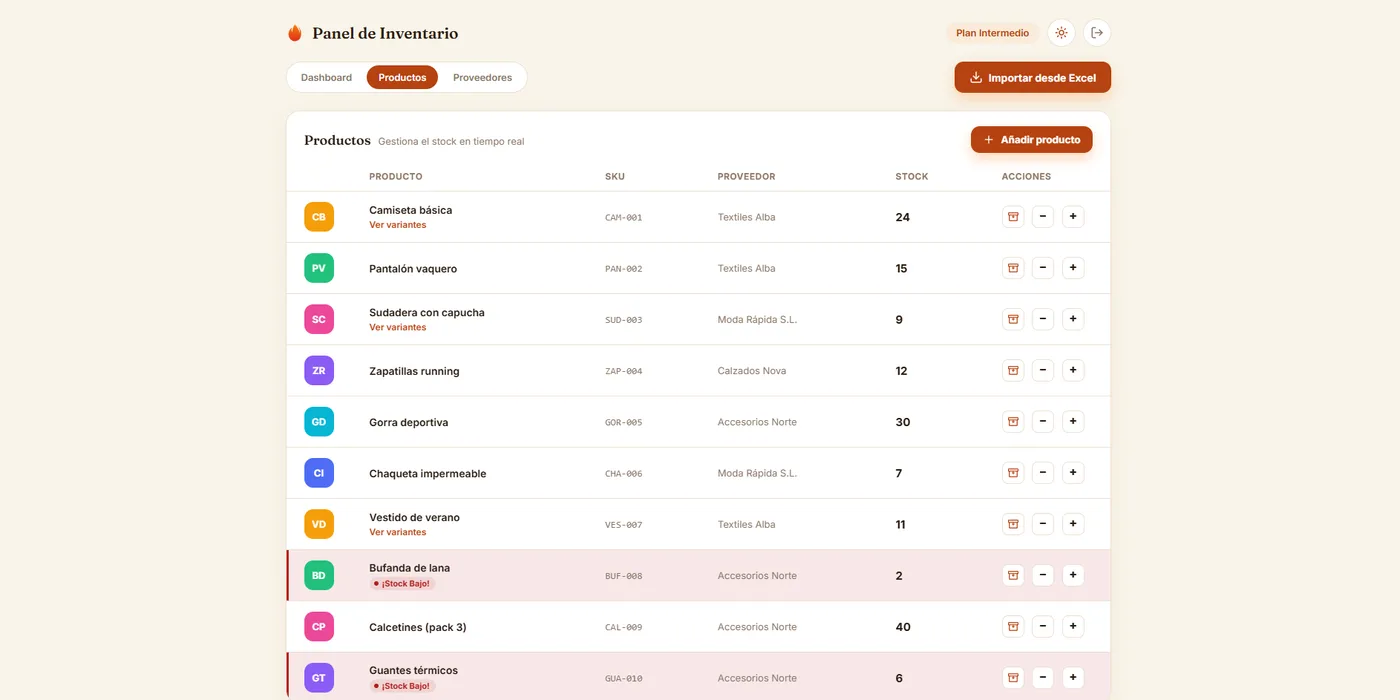Click the supplier Calzados Nova
Screen dimensions: 1400x700
coord(752,370)
